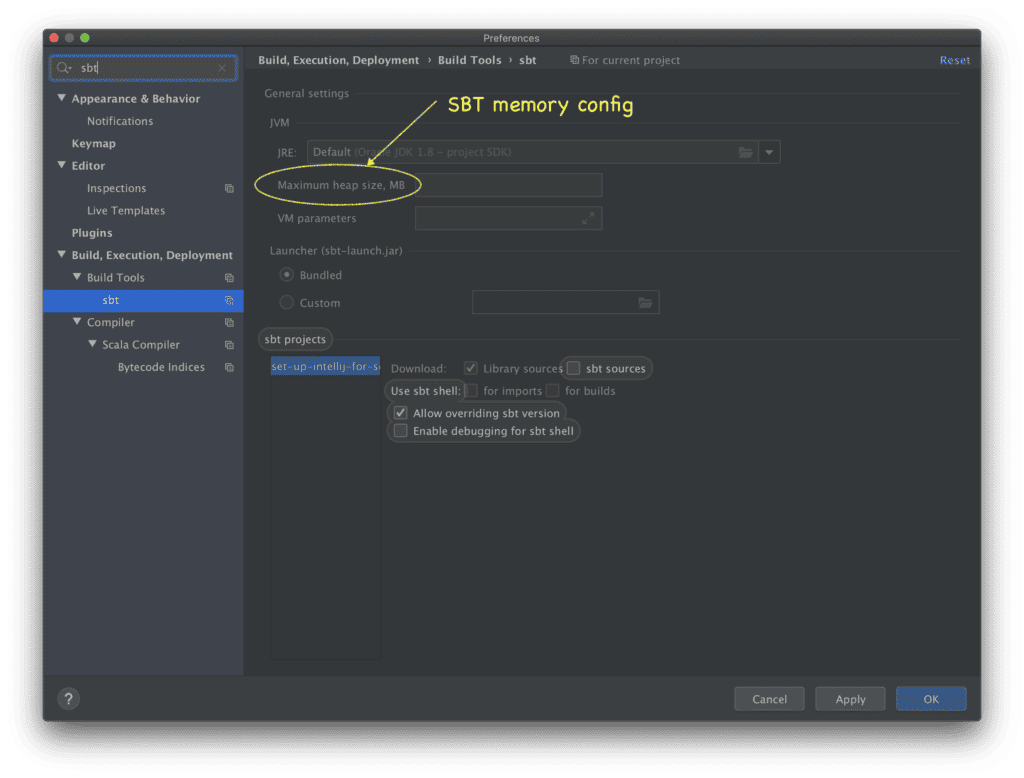Image resolution: width=1024 pixels, height=778 pixels.
Task: Browse for JRE using folder icon
Action: (745, 152)
